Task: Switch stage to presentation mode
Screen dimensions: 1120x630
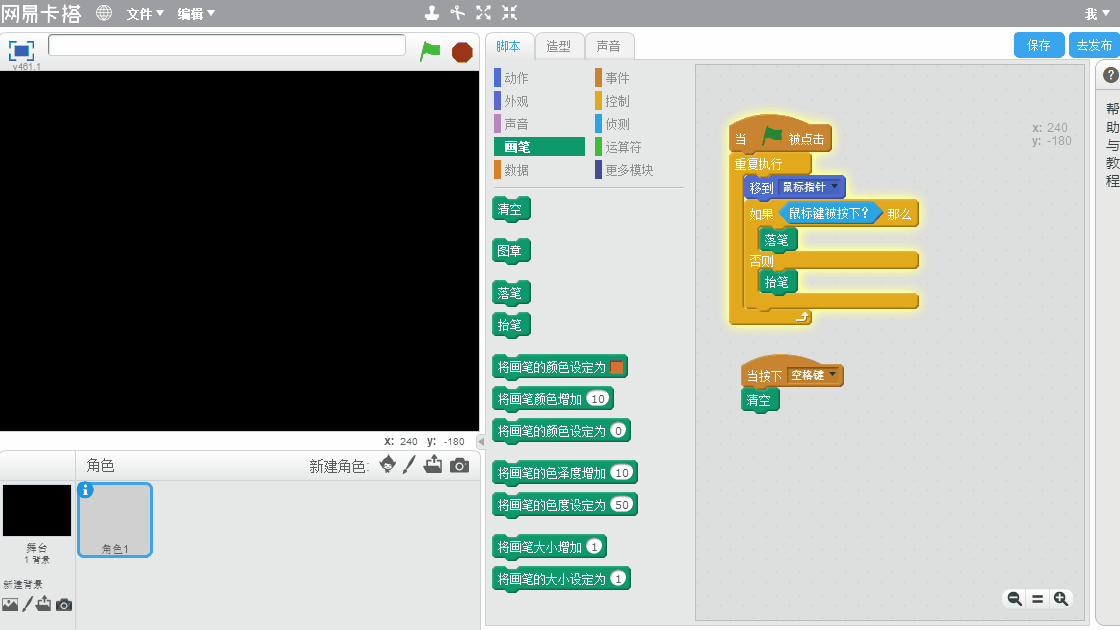Action: pos(21,51)
